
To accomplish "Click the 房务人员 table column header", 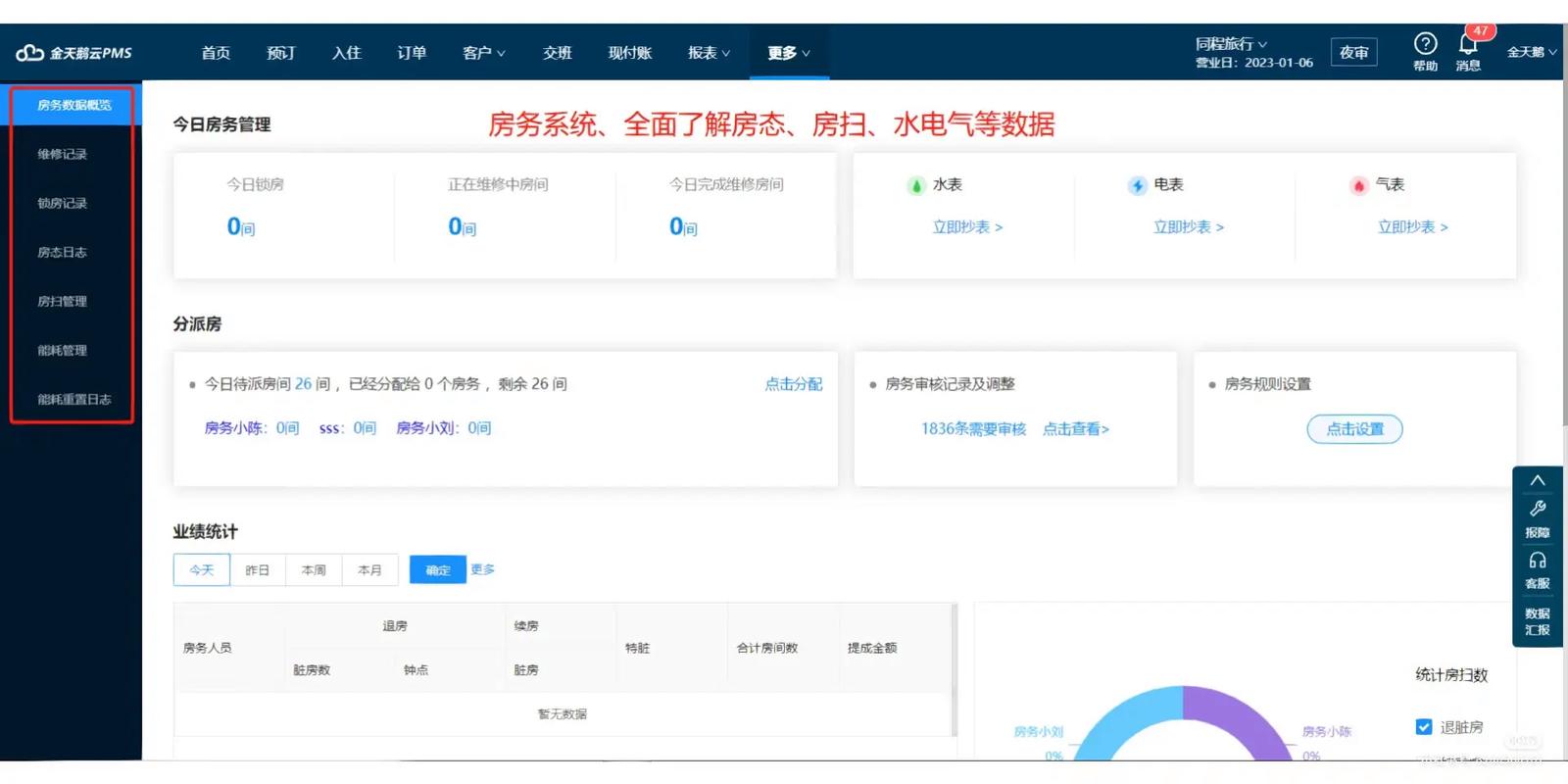I will click(x=208, y=648).
